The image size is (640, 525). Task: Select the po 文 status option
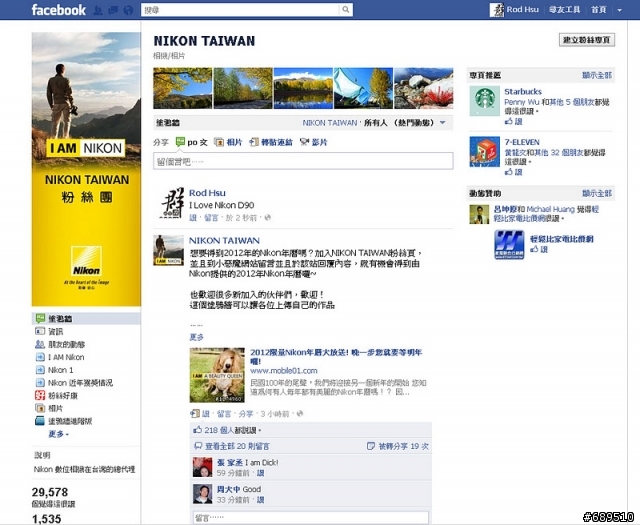(x=192, y=142)
